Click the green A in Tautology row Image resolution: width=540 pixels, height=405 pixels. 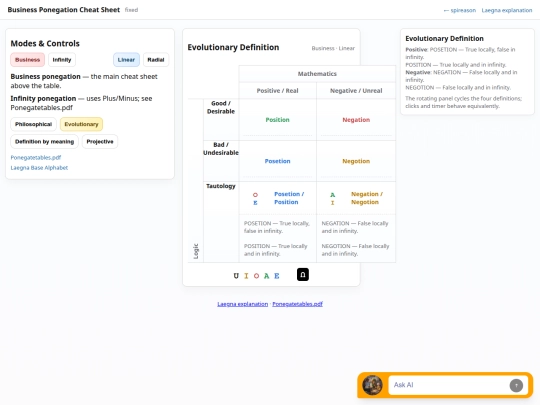332,195
